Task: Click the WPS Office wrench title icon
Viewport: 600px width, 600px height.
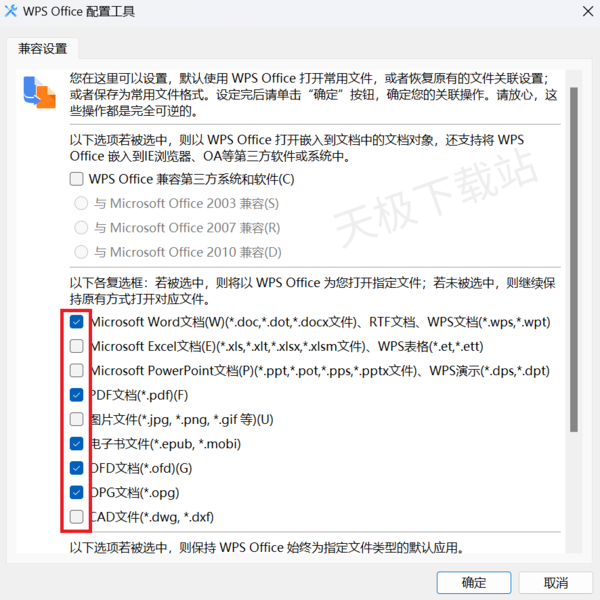Action: 11,11
